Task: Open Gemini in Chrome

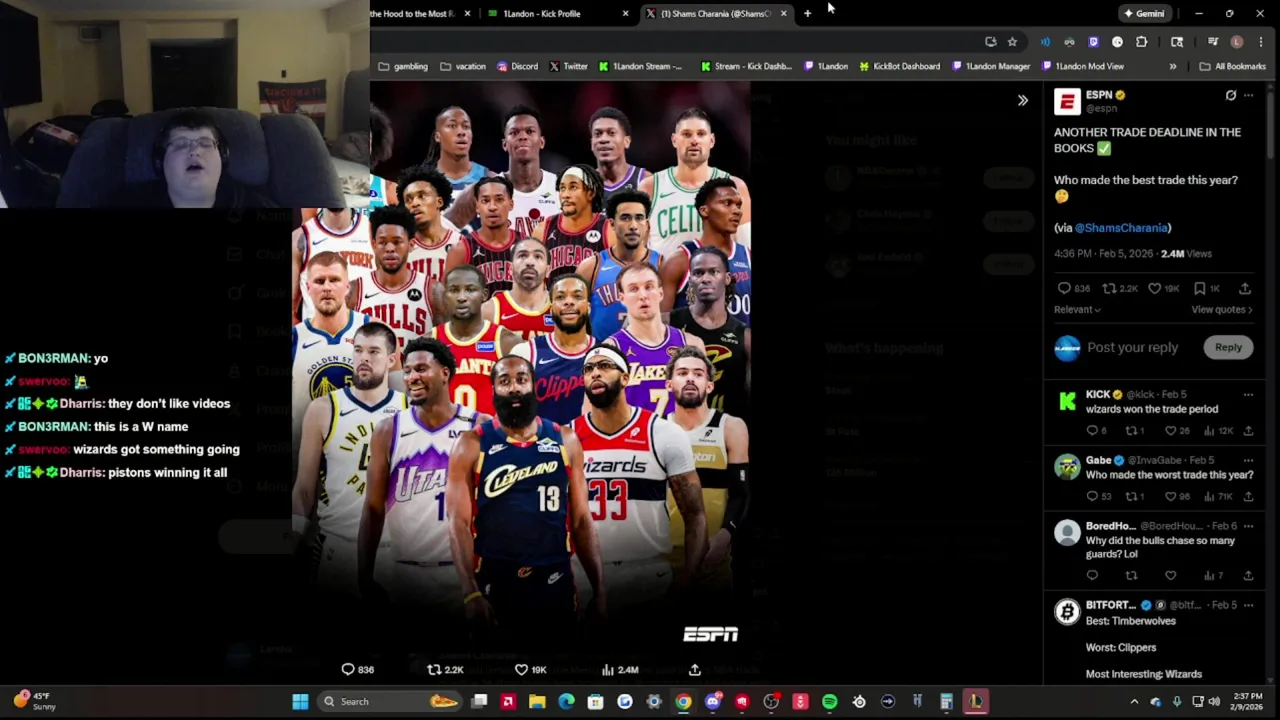Action: 1144,14
